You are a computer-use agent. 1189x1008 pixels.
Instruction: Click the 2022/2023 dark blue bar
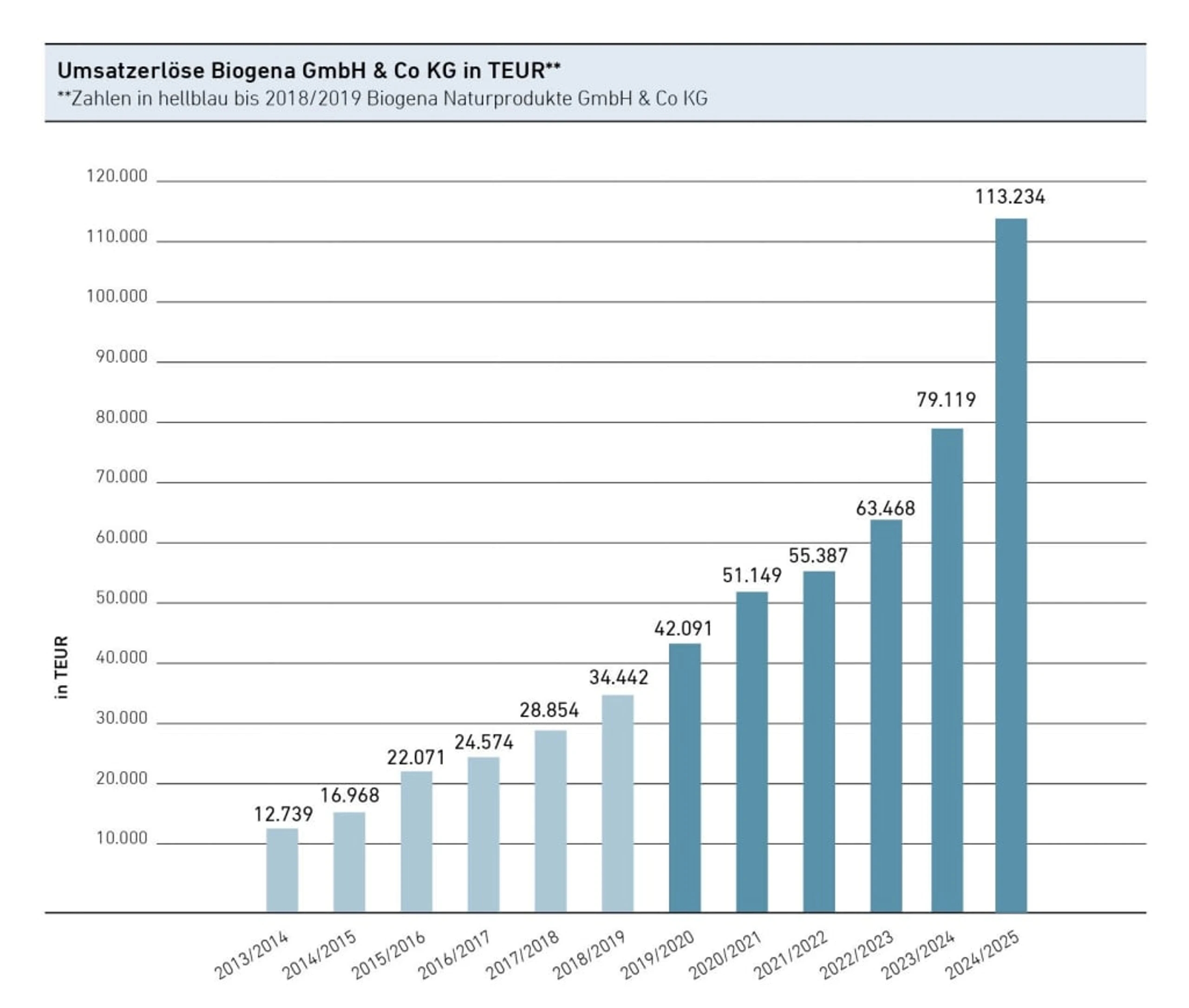(886, 715)
